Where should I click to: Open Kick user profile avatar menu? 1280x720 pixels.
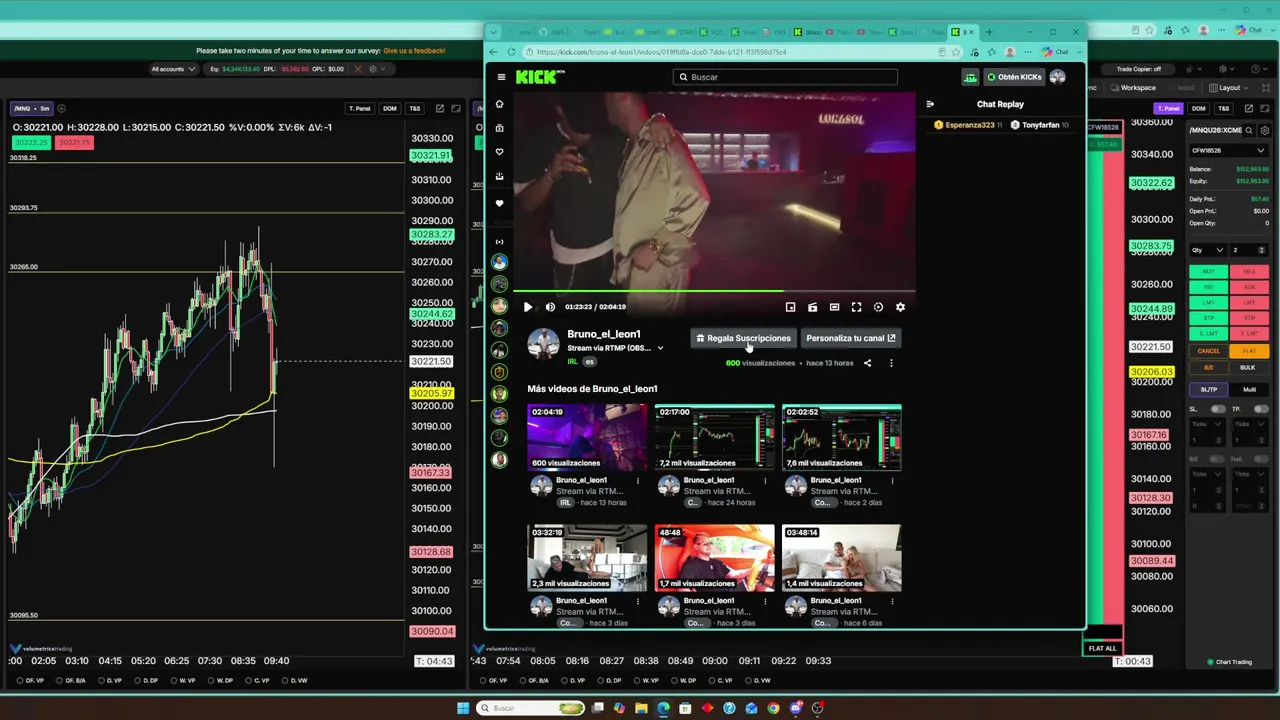click(1058, 77)
